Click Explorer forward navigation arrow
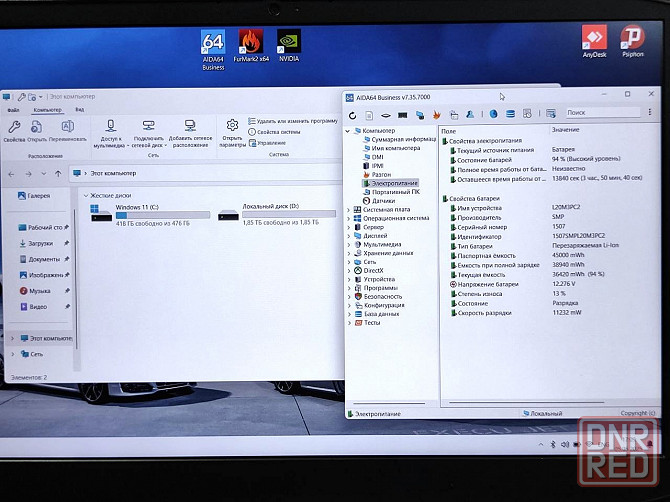 click(x=28, y=174)
